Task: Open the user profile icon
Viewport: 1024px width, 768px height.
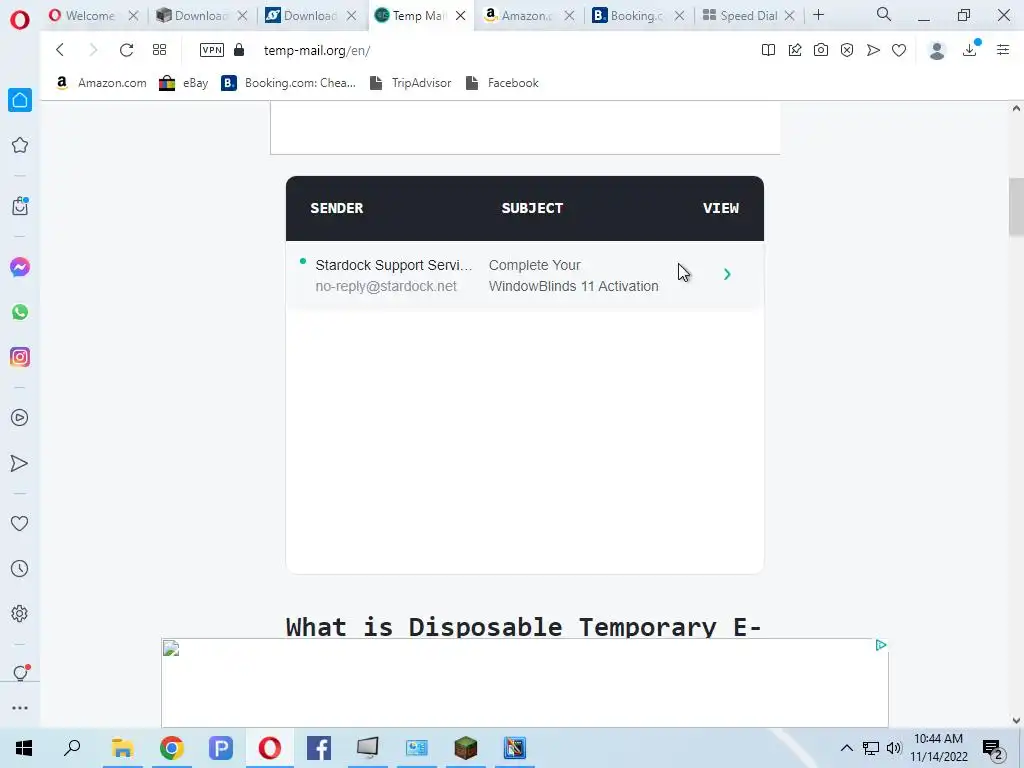Action: [937, 50]
